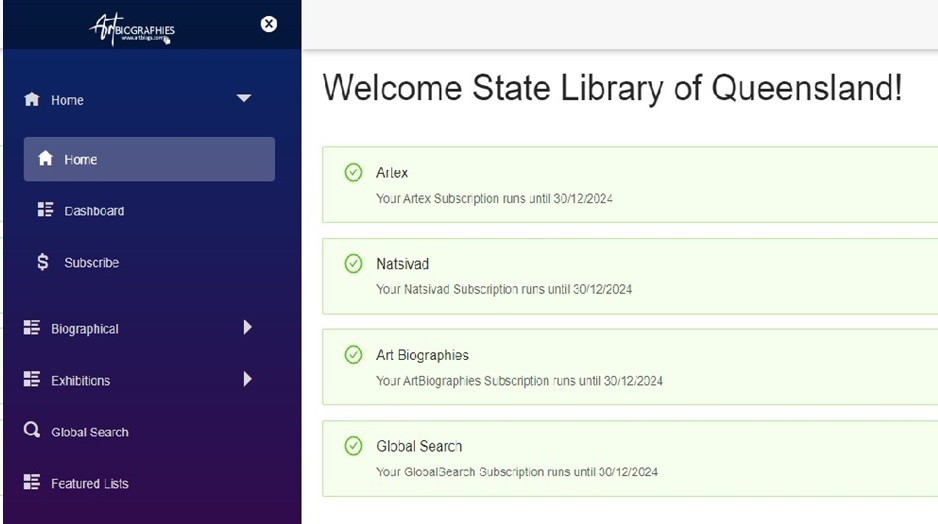
Task: Click the dollar sign Subscribe icon
Action: 43,261
